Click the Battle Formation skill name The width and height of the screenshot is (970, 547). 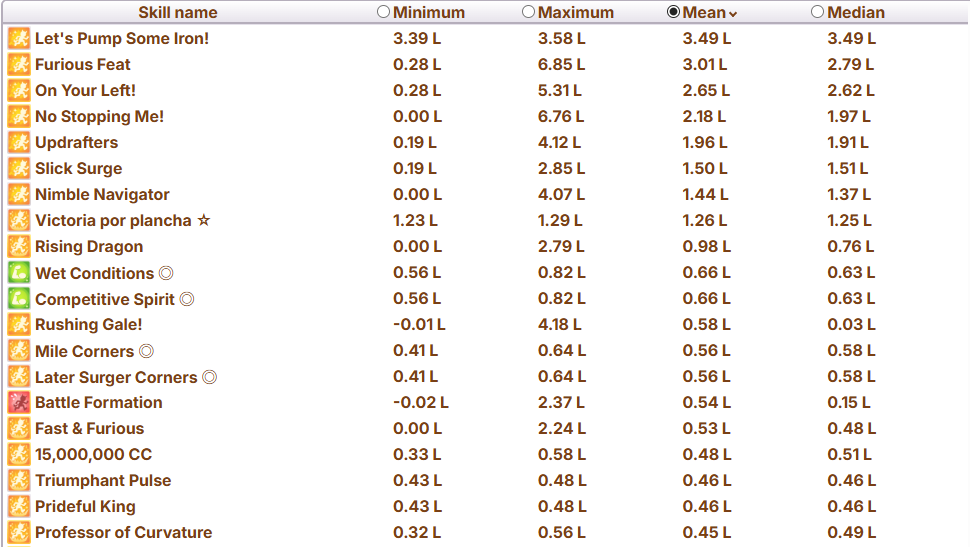[99, 402]
